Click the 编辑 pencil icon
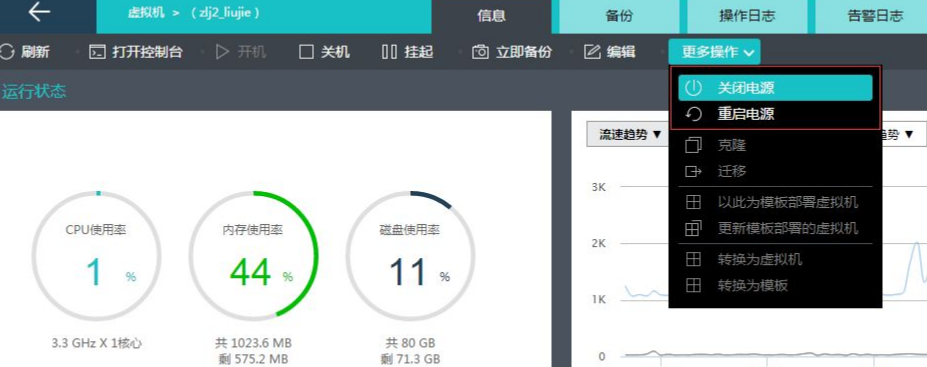 pos(592,52)
